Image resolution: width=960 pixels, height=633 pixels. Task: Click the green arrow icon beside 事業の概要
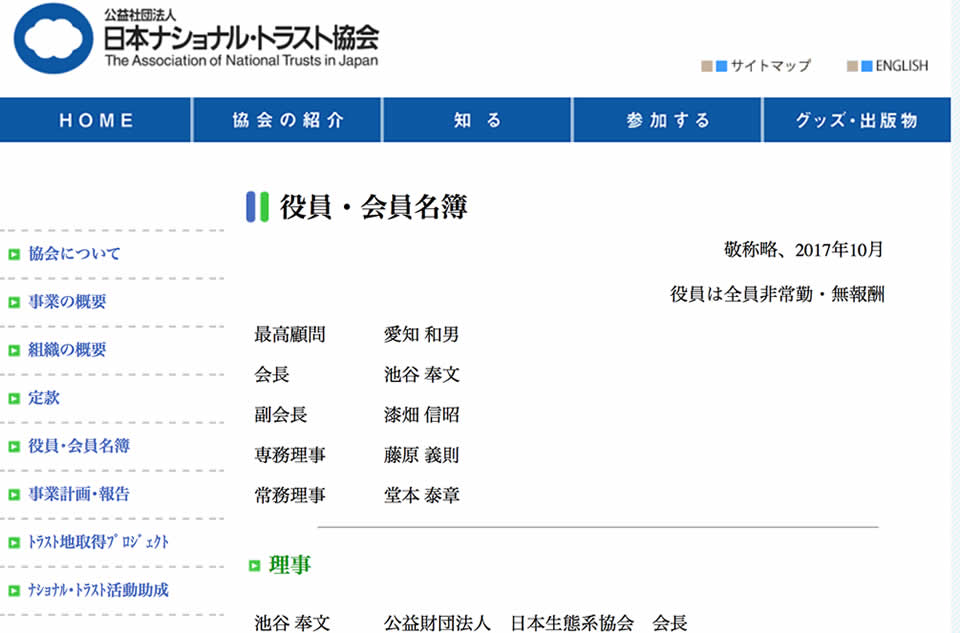click(14, 302)
